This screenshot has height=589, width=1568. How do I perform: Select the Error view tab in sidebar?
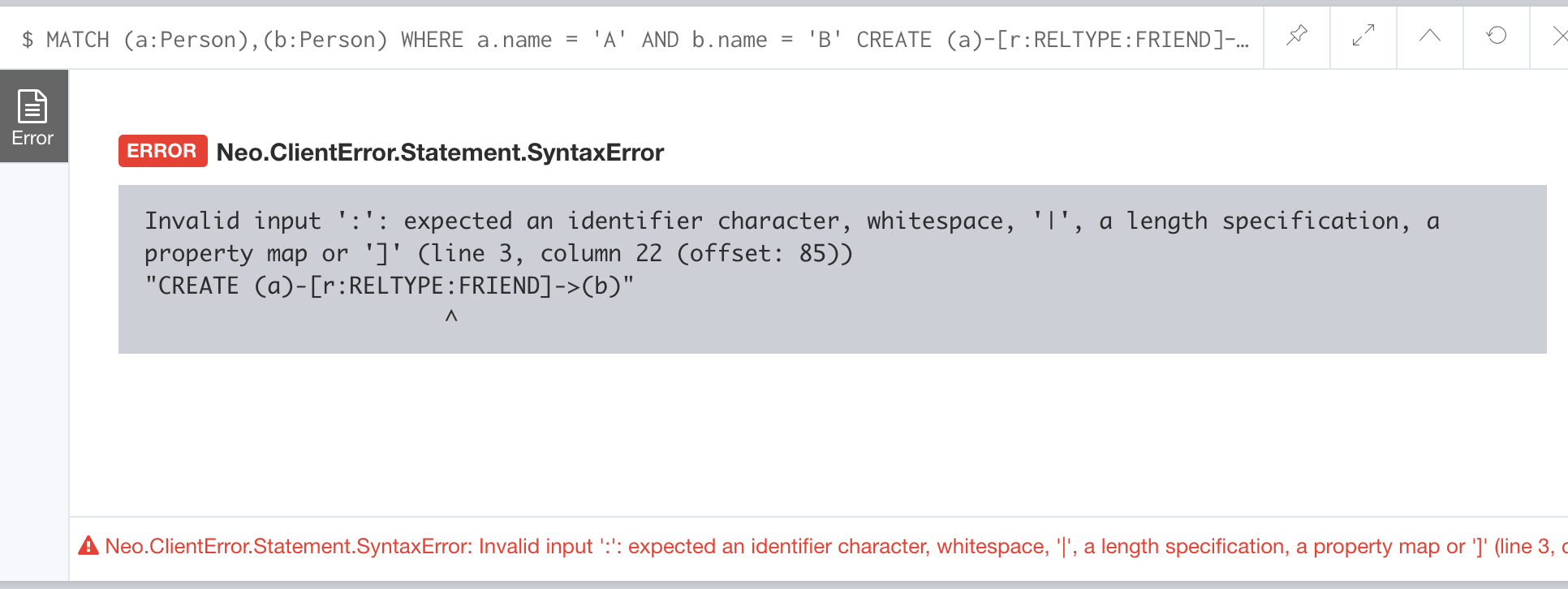point(33,116)
